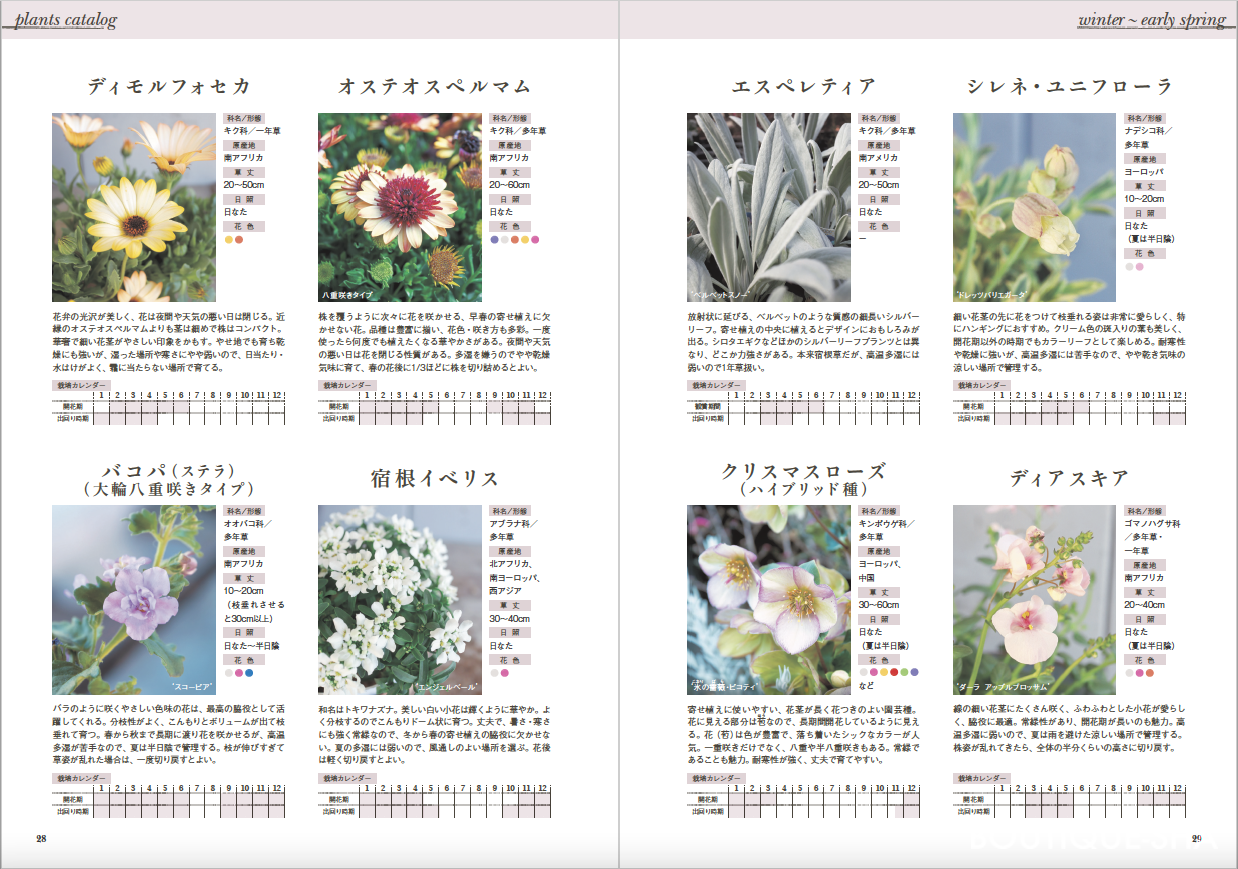
Task: Select the ディモルフォセカ title
Action: click(168, 87)
